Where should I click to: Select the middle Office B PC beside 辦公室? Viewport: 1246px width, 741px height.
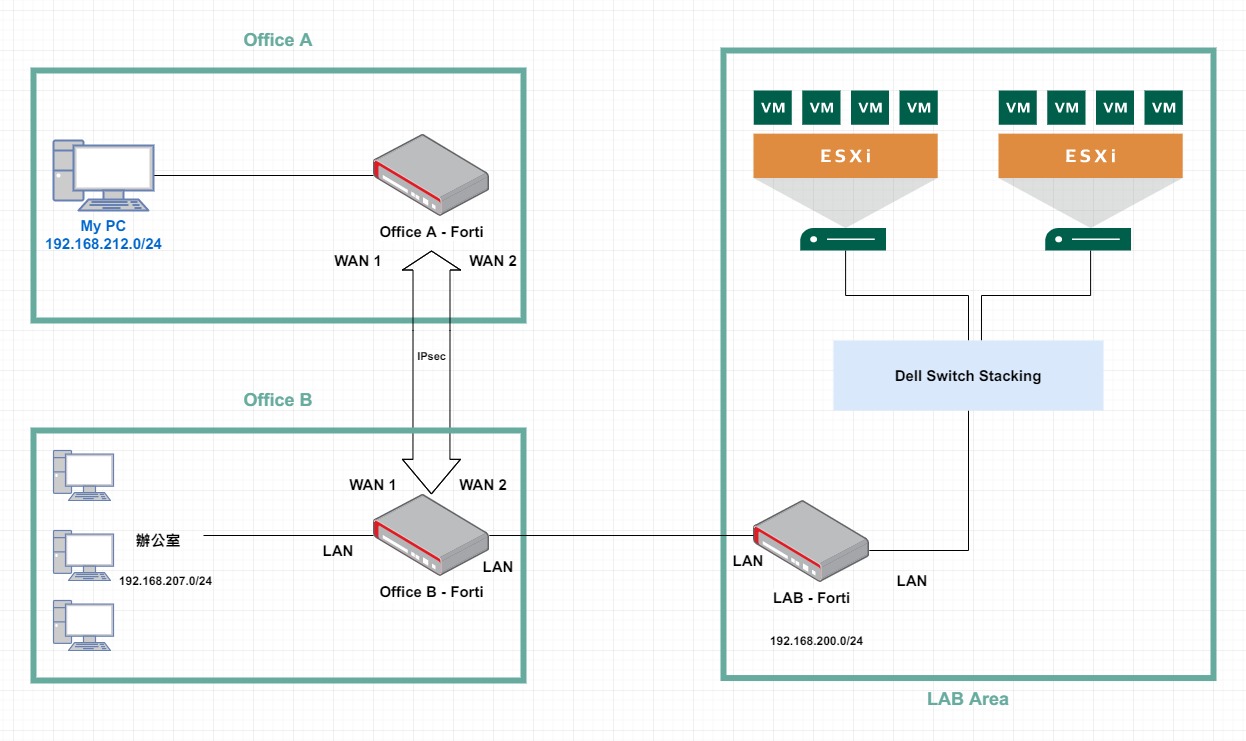pyautogui.click(x=85, y=555)
